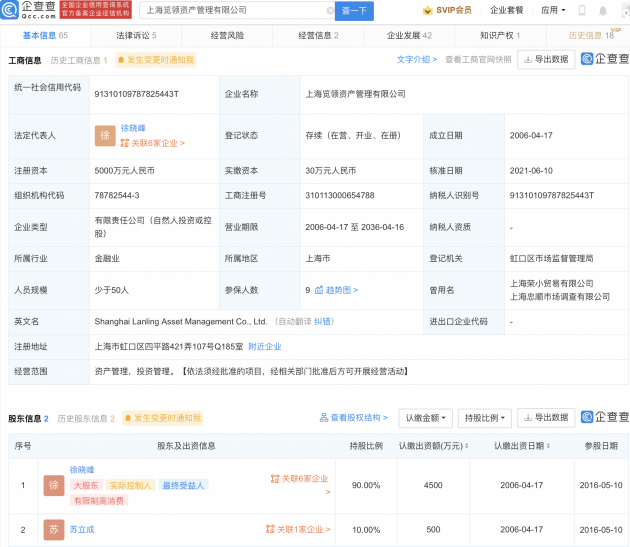This screenshot has height=547, width=630.
Task: Click 徐 avatar in legal representative row
Action: click(x=105, y=136)
